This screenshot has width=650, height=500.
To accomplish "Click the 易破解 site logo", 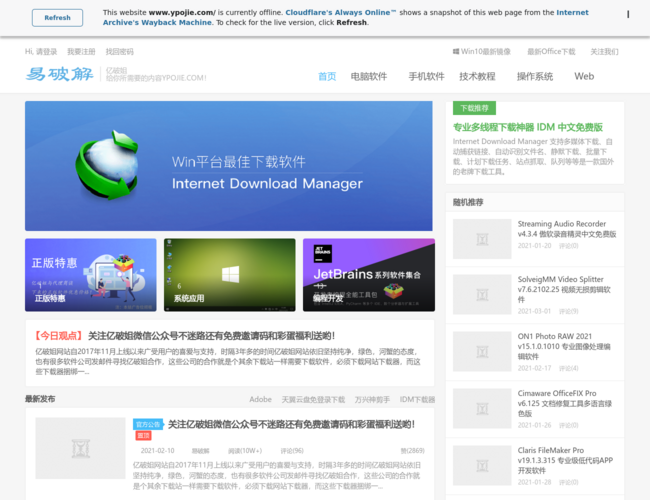I will 62,75.
